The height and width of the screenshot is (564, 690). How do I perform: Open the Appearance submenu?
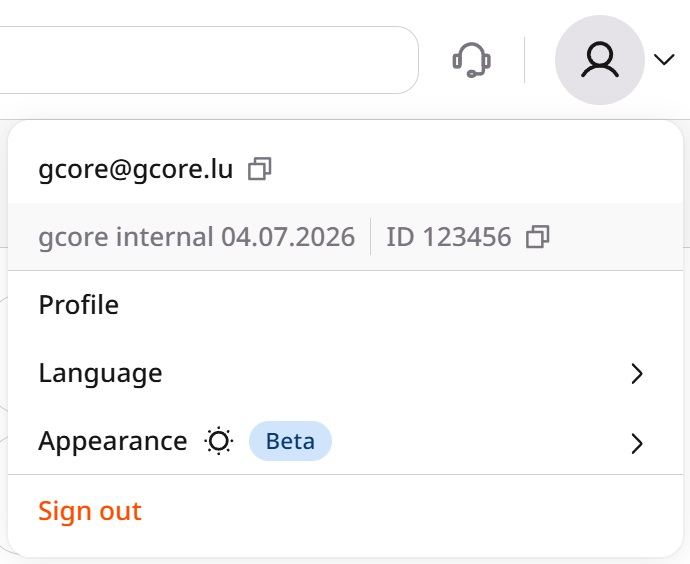click(x=345, y=441)
